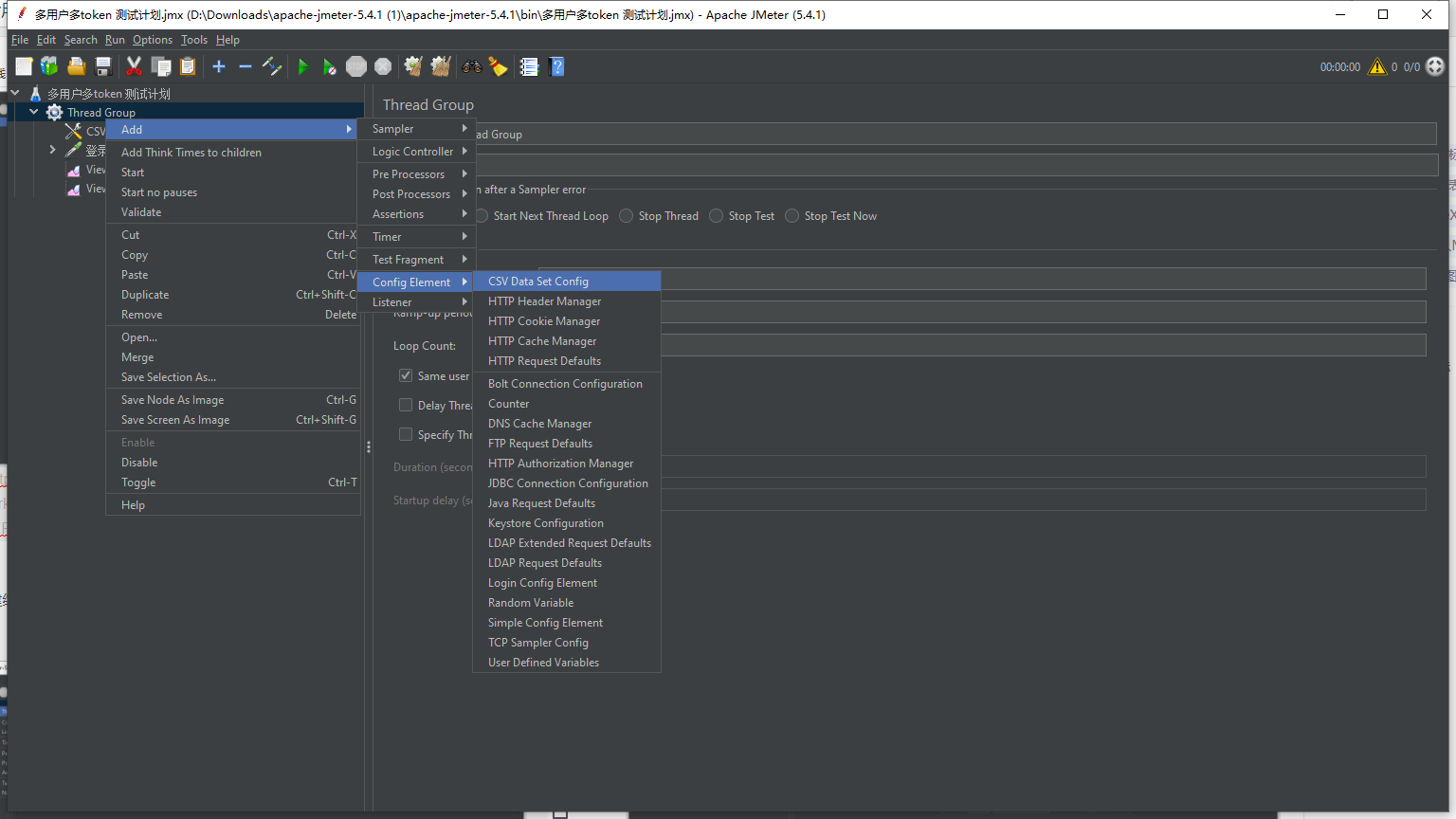Select the Stop Test radio button
Screen dimensions: 1456x819
[717, 216]
